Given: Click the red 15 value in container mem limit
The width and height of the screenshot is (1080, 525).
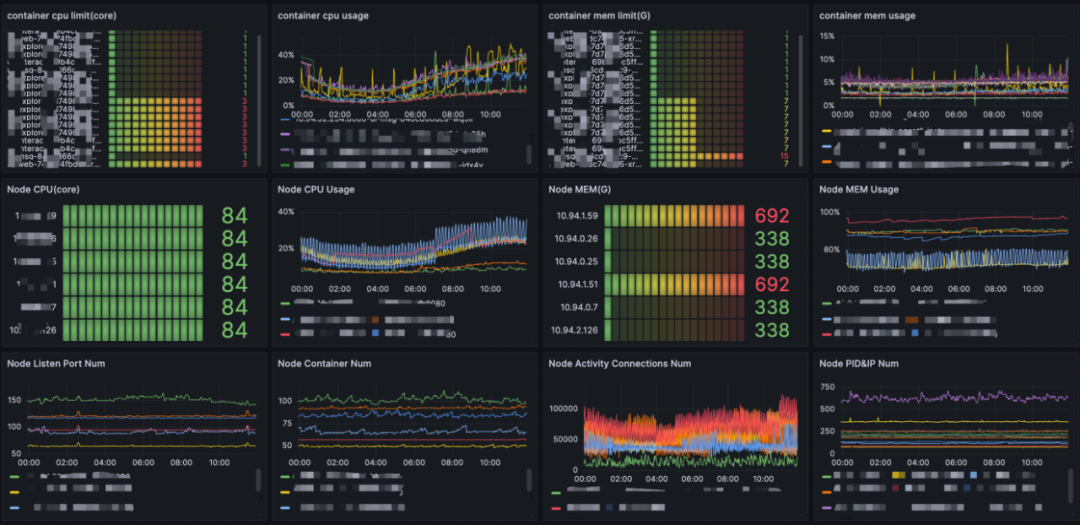Looking at the screenshot, I should coord(784,157).
